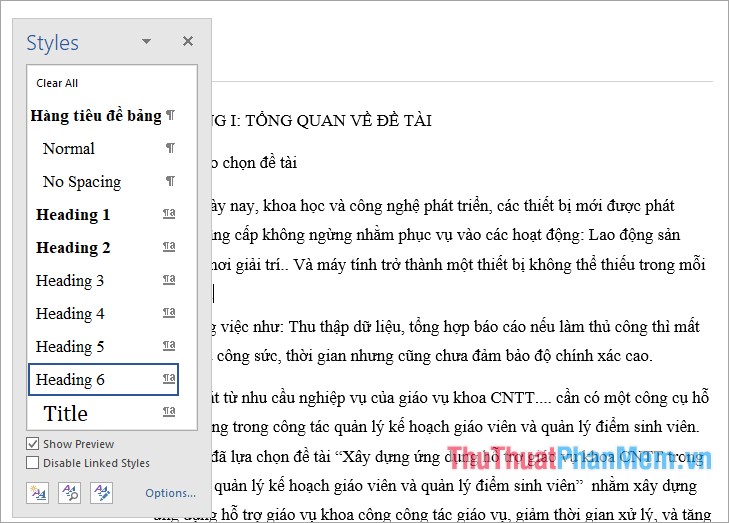Apply the Title style

[x=103, y=413]
